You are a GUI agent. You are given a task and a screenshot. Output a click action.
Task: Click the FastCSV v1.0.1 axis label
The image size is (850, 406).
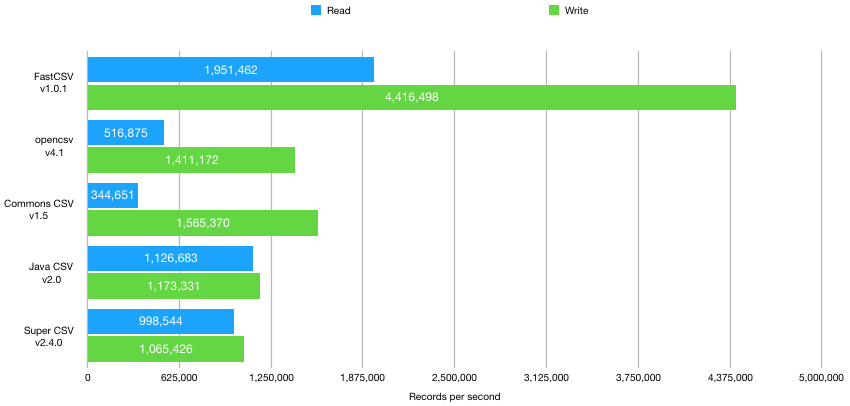(x=53, y=83)
